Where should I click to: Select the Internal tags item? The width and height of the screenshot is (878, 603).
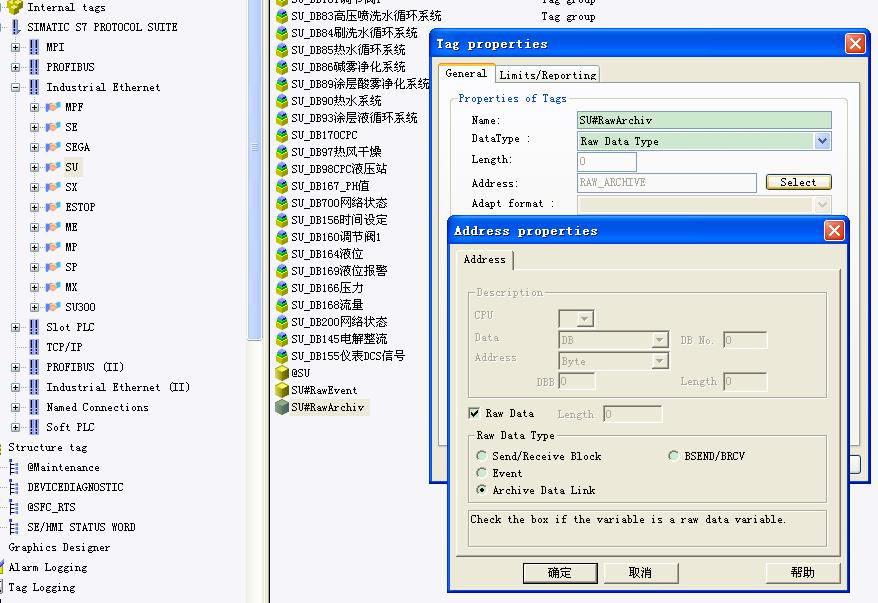66,7
